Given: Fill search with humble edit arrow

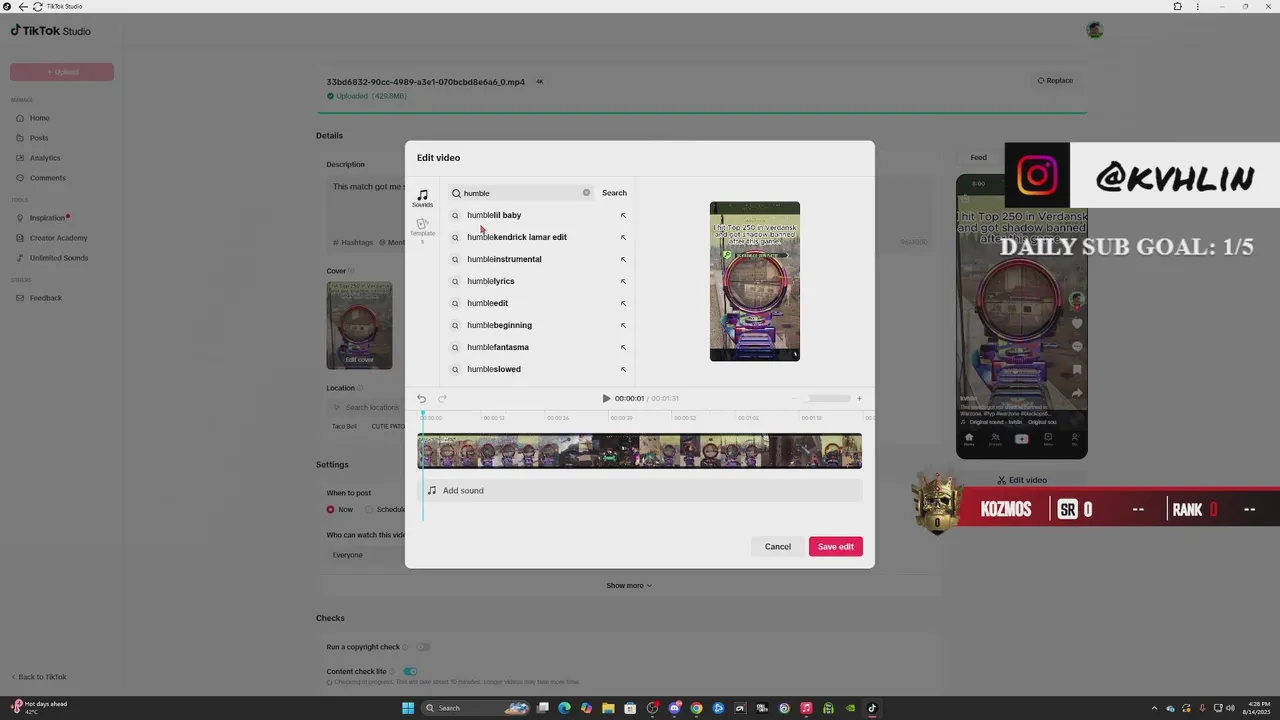Looking at the screenshot, I should (623, 303).
